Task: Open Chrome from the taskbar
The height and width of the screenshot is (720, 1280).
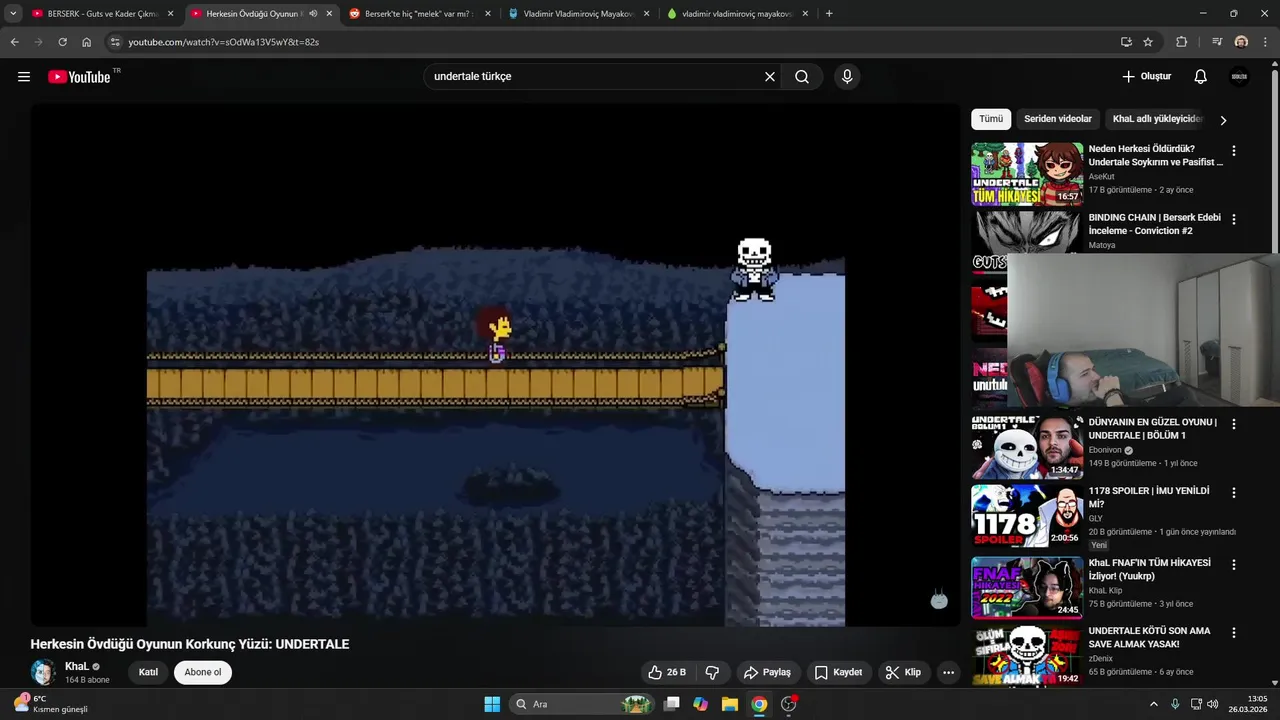Action: pos(759,704)
